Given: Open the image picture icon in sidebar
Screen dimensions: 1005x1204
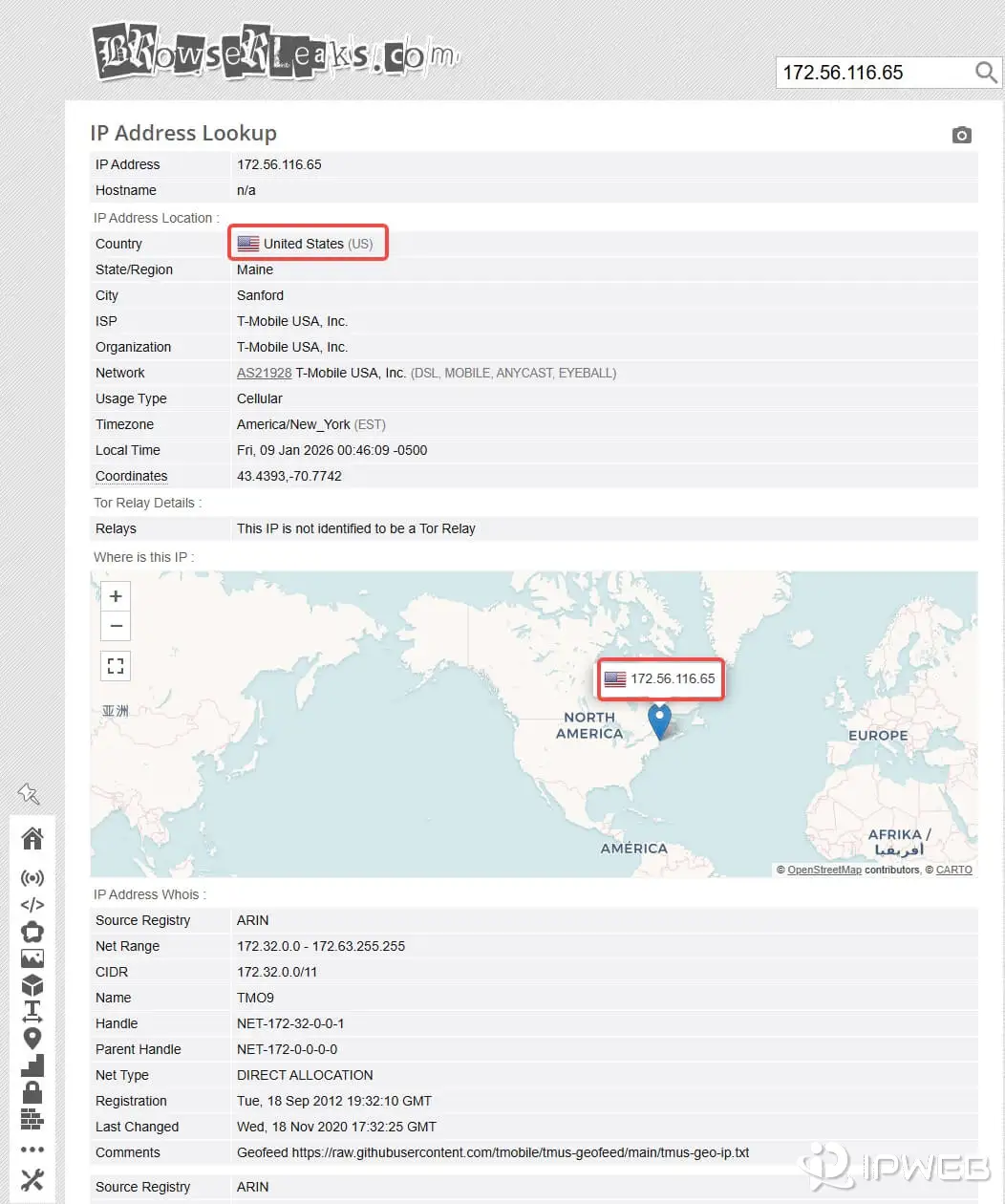Looking at the screenshot, I should tap(32, 958).
